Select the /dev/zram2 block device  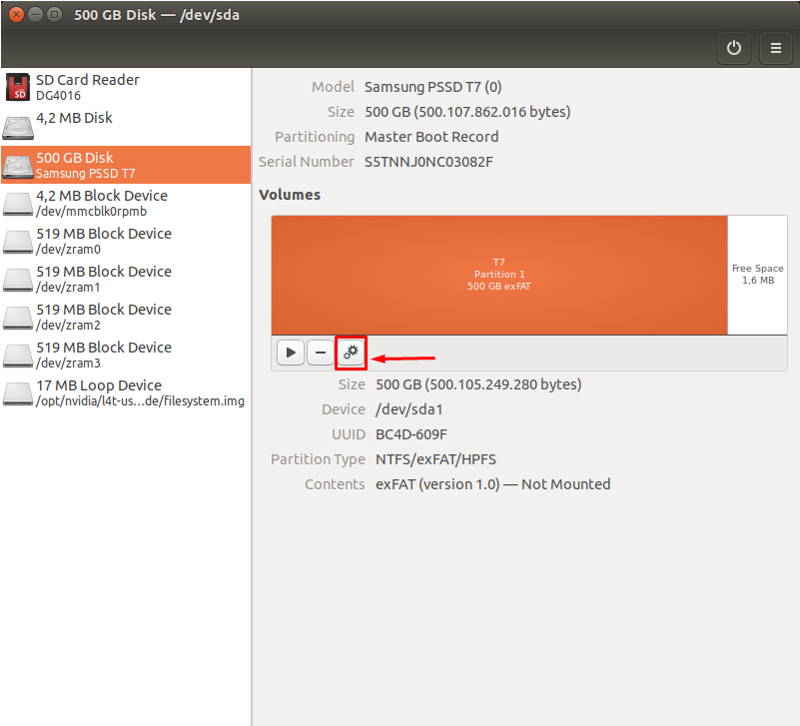tap(126, 316)
